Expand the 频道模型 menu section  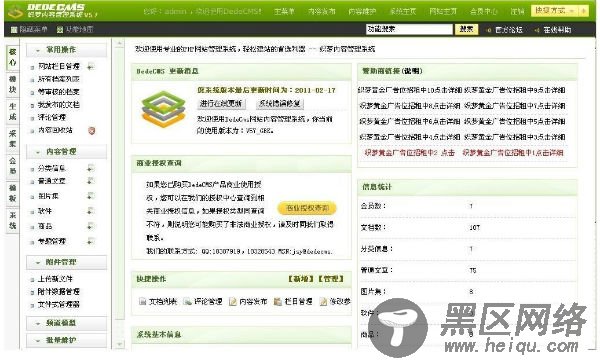click(x=66, y=323)
